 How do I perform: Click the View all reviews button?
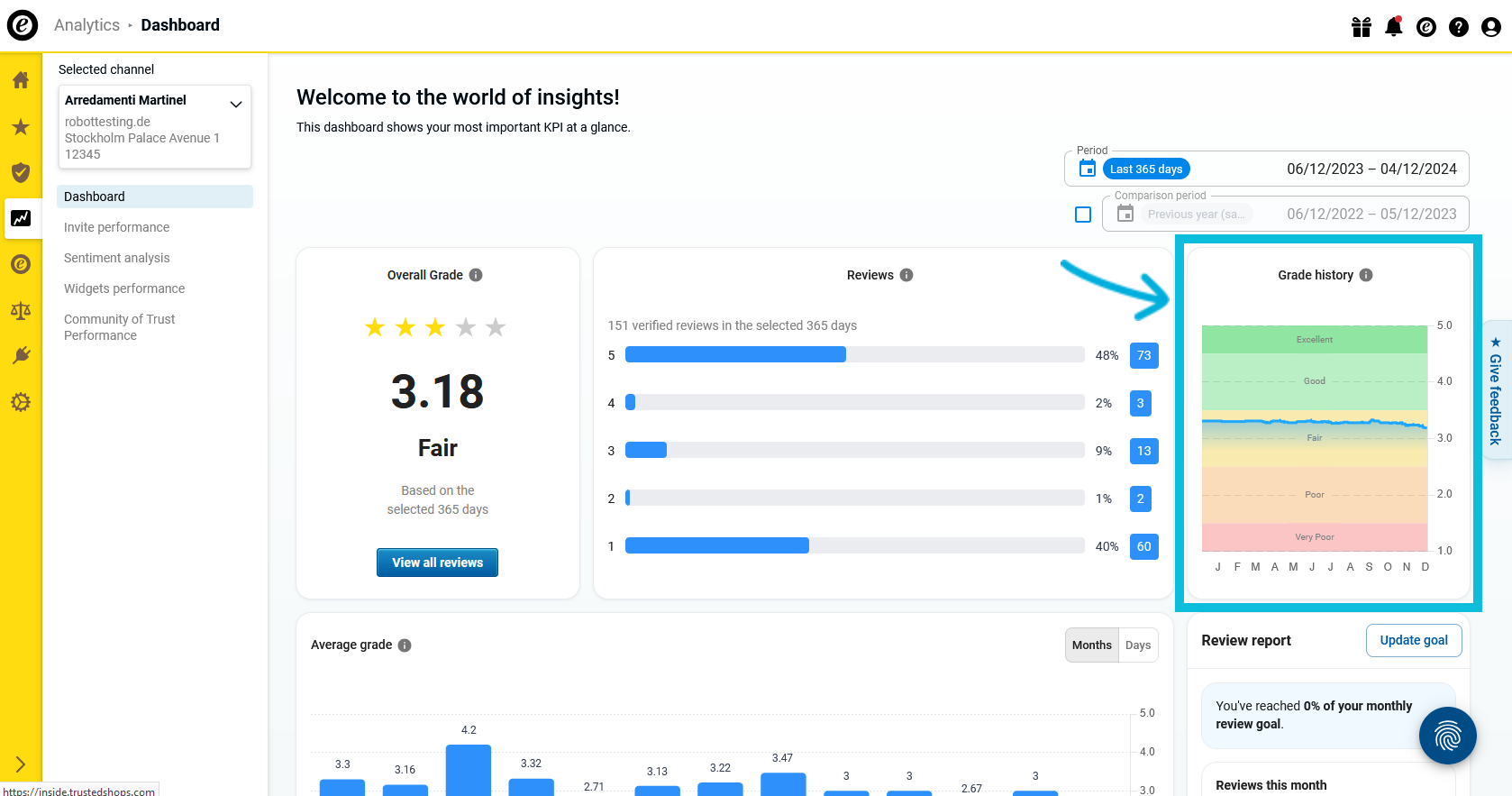click(x=437, y=563)
